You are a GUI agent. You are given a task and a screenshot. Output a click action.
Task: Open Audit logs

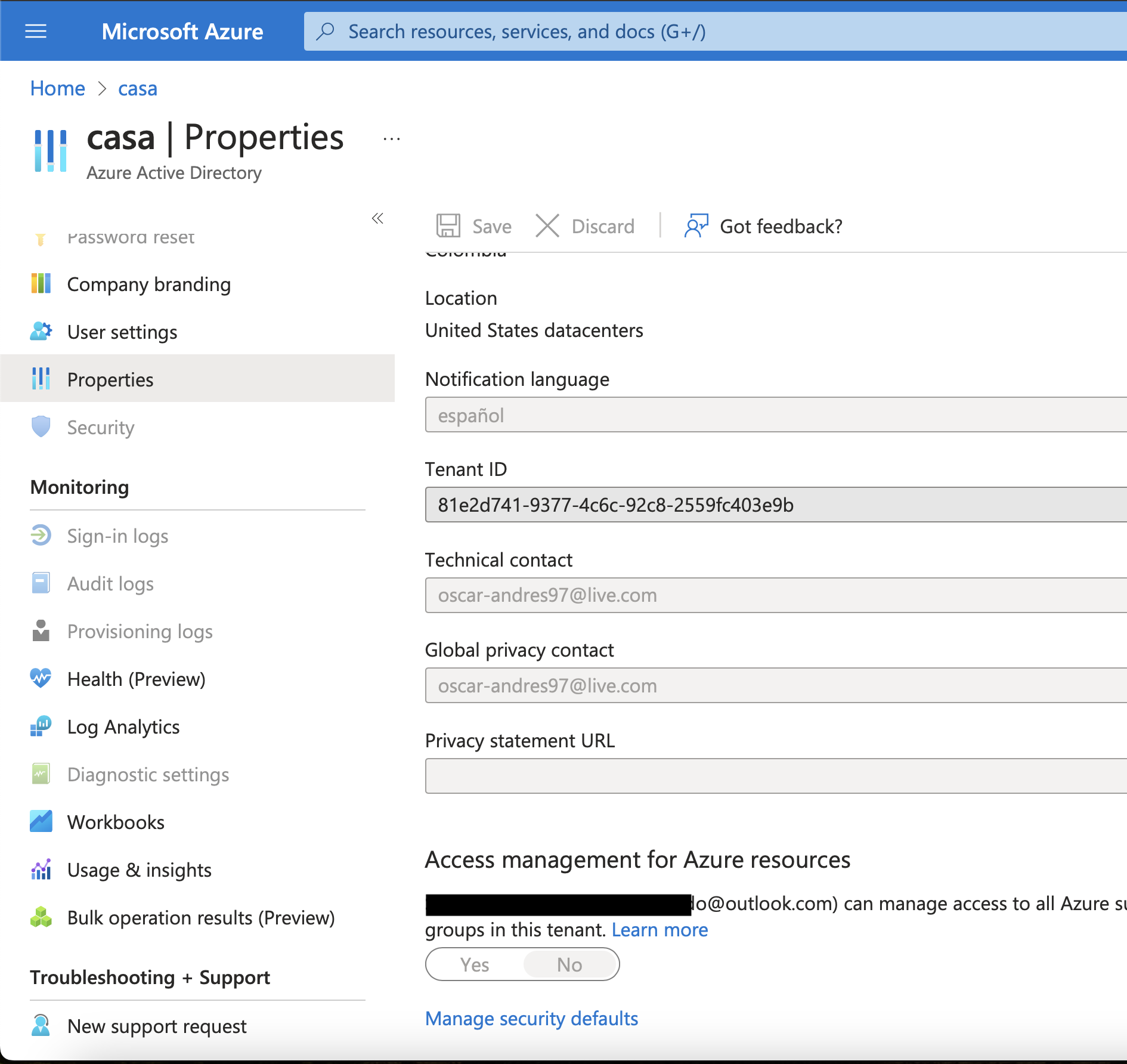pos(110,583)
